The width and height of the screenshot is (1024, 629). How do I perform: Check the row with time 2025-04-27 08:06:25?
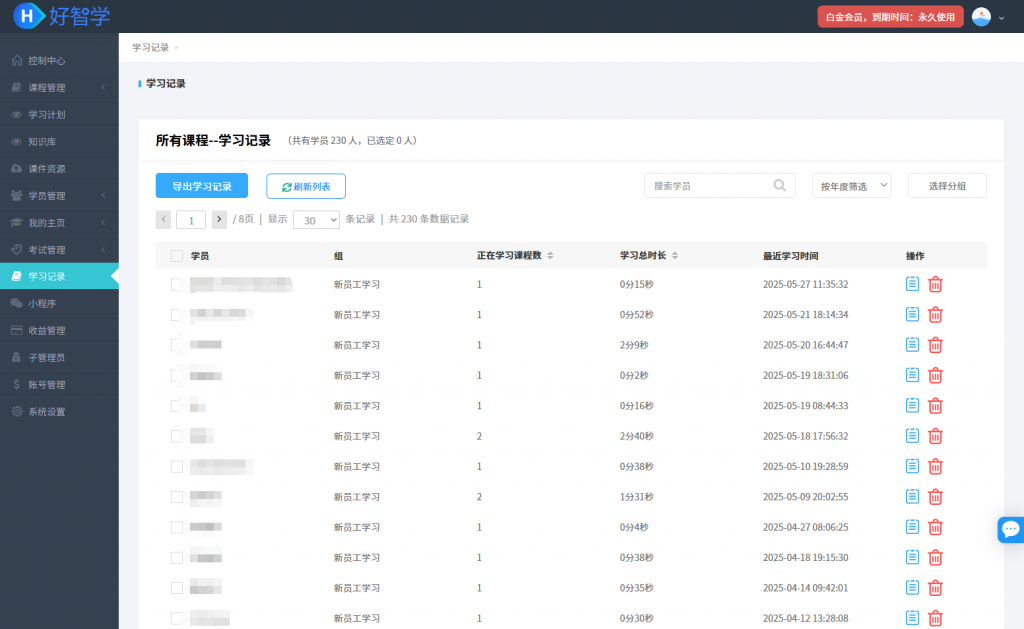coord(176,527)
